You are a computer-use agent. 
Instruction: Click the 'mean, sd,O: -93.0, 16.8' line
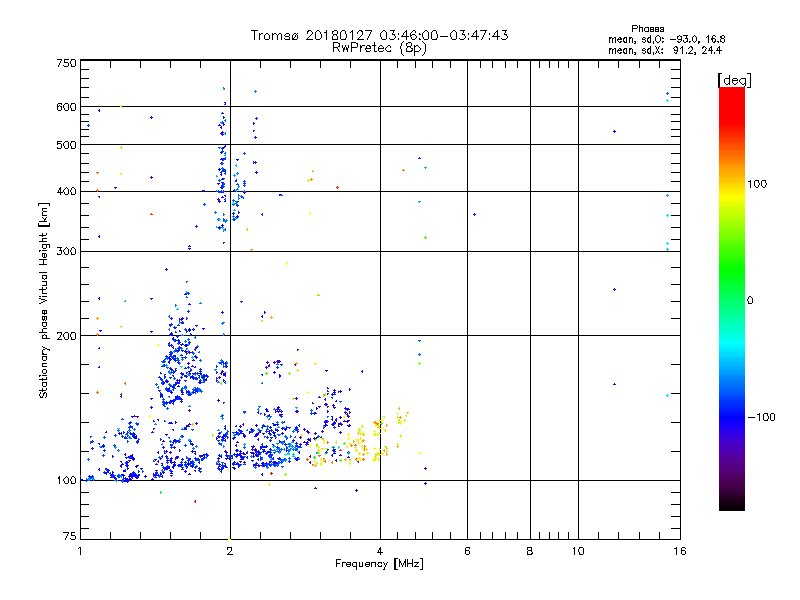tap(667, 39)
